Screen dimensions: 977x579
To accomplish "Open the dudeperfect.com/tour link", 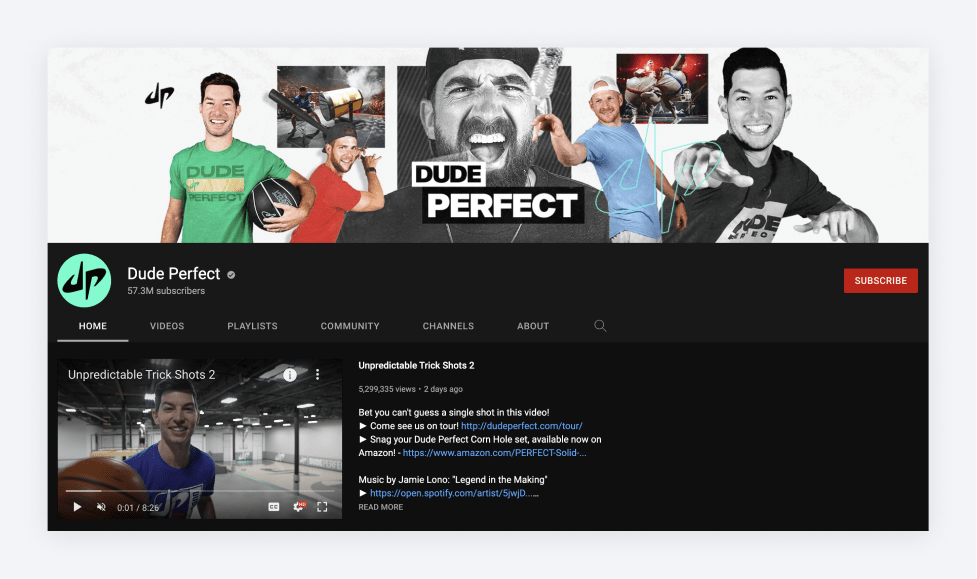I will point(522,426).
